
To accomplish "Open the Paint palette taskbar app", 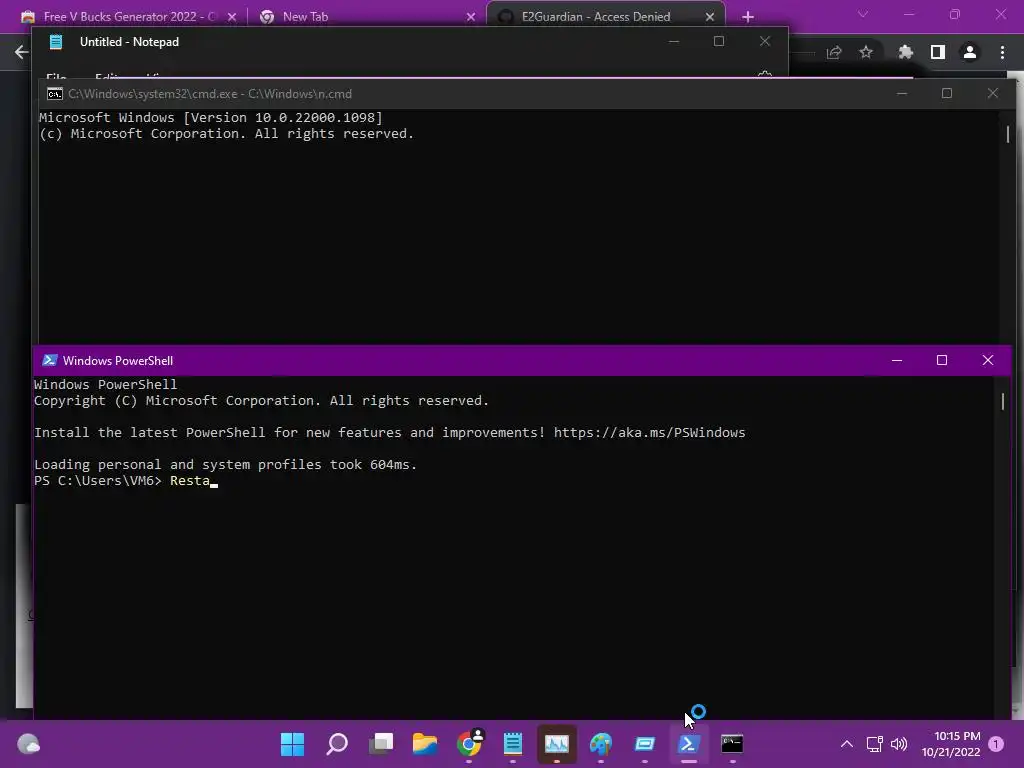I will pos(601,744).
